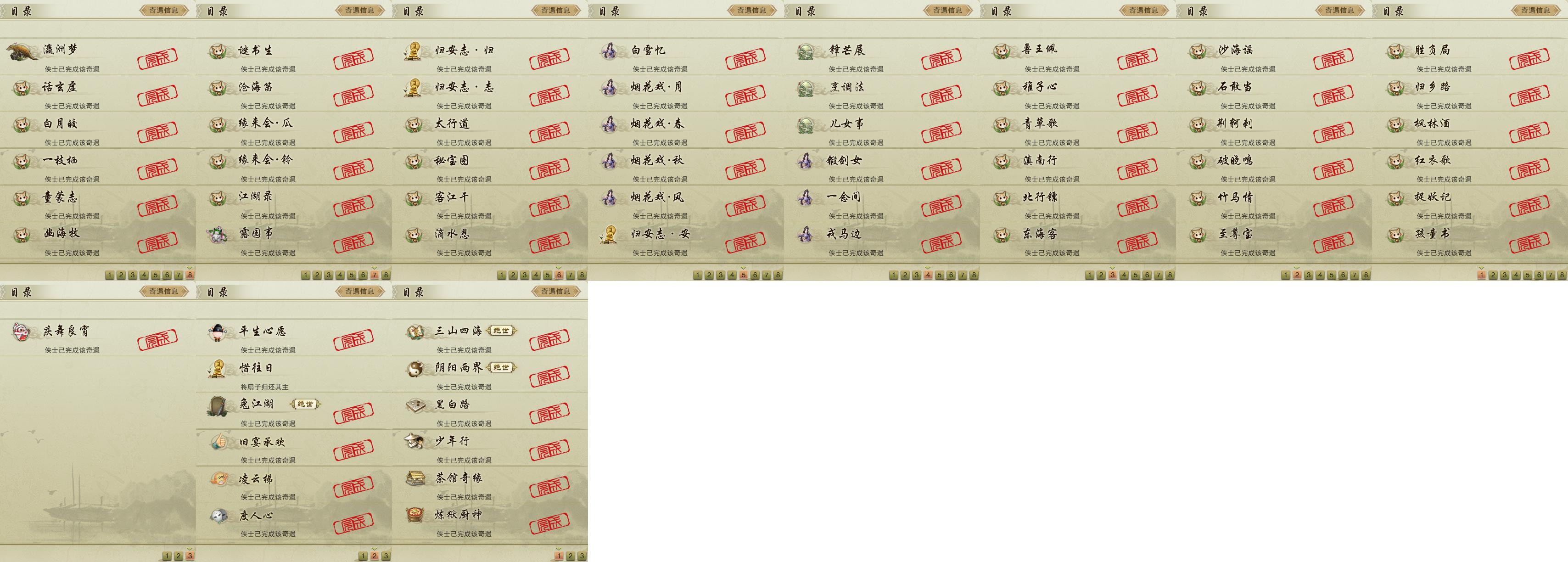The height and width of the screenshot is (562, 1568).
Task: Click the straw hat icon beside 少年行
Action: pos(415,442)
